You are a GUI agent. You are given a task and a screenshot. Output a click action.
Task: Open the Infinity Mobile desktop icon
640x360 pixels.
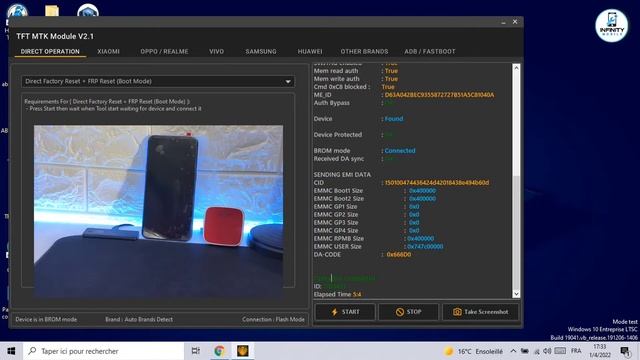click(611, 25)
